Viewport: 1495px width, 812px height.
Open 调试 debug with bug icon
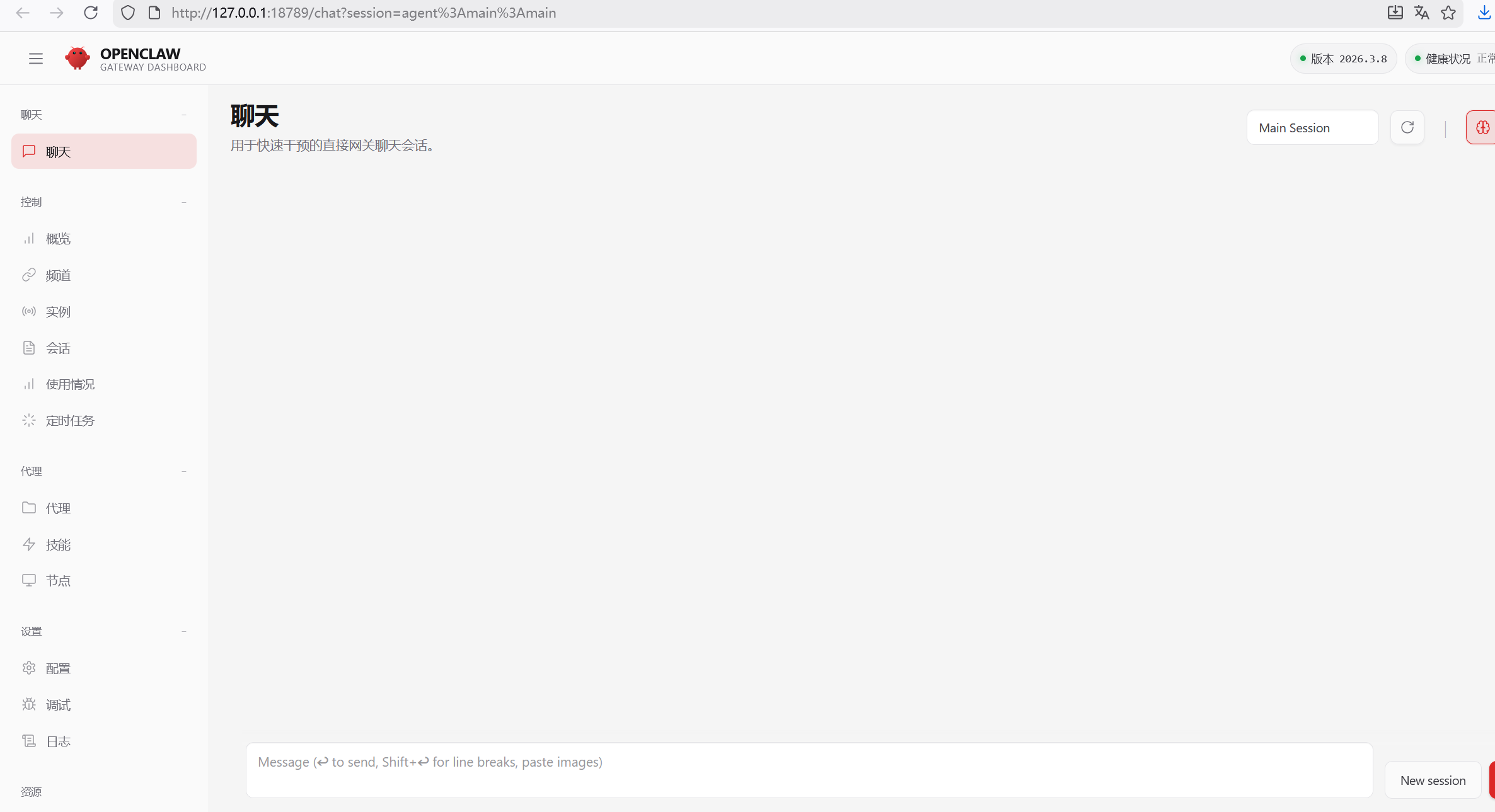pos(58,705)
